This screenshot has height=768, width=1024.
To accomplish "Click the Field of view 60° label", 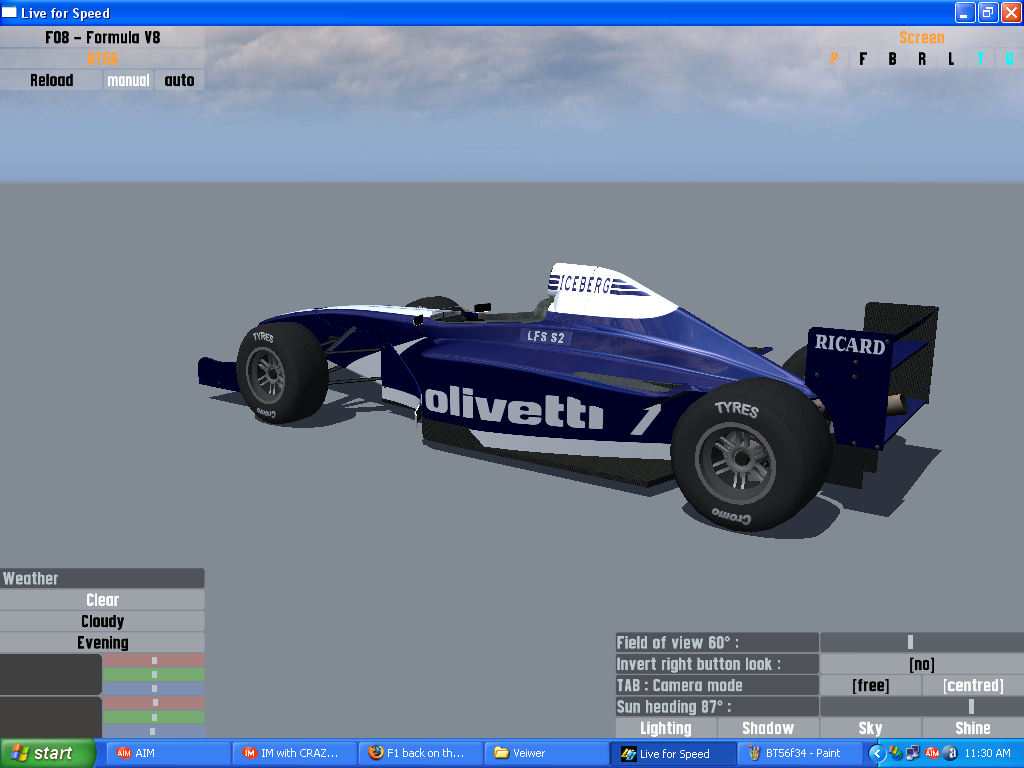I will 717,643.
